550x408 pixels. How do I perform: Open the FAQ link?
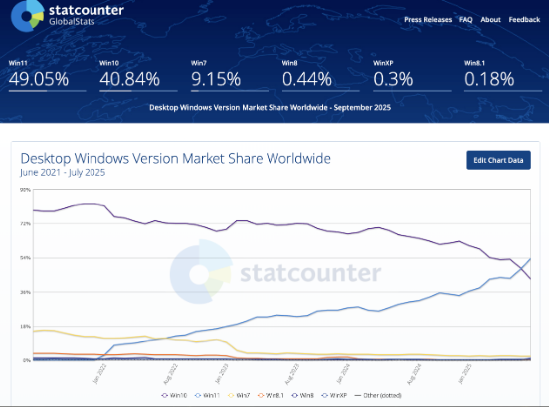coord(466,20)
